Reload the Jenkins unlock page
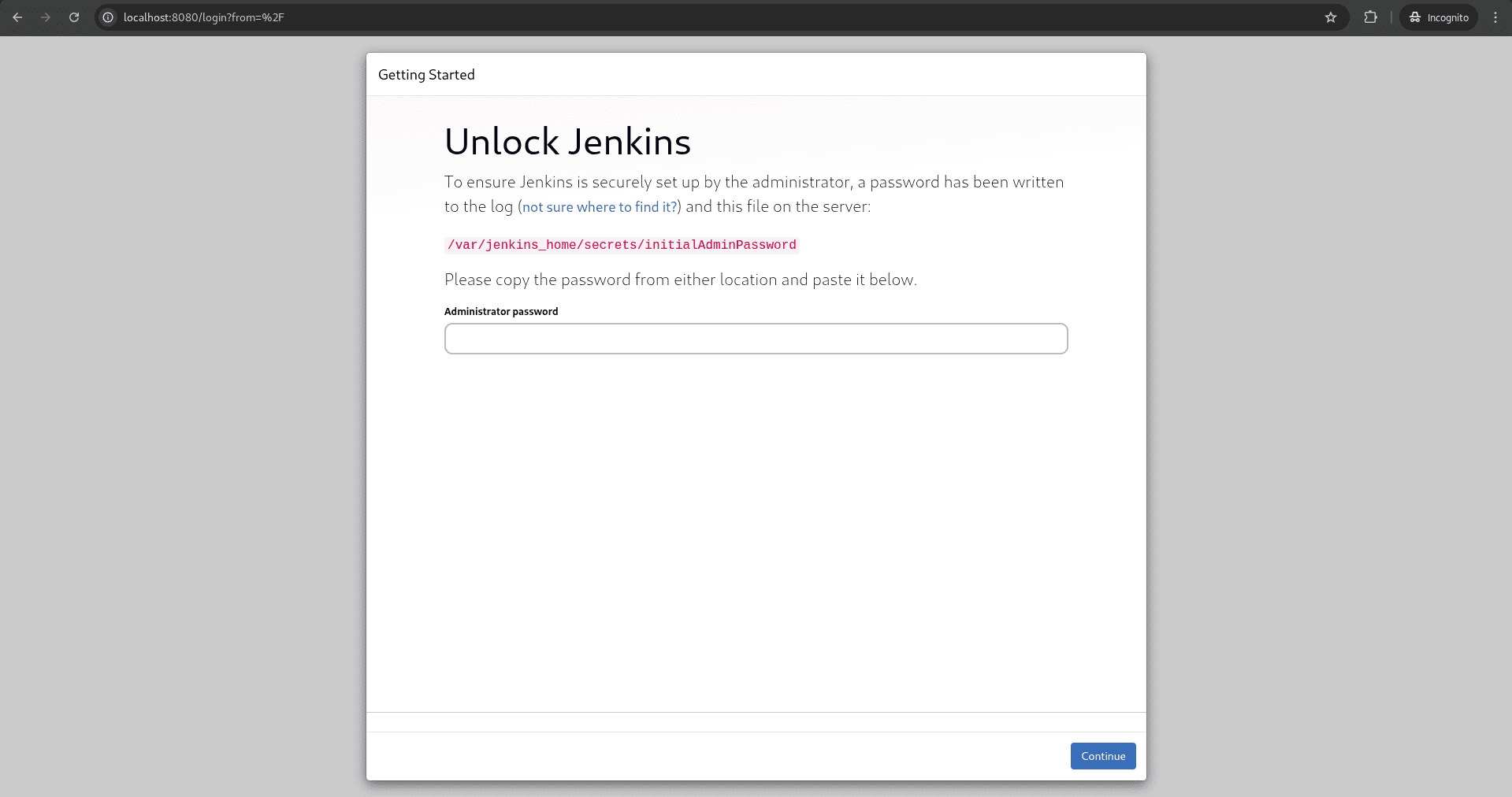1512x797 pixels. point(74,17)
